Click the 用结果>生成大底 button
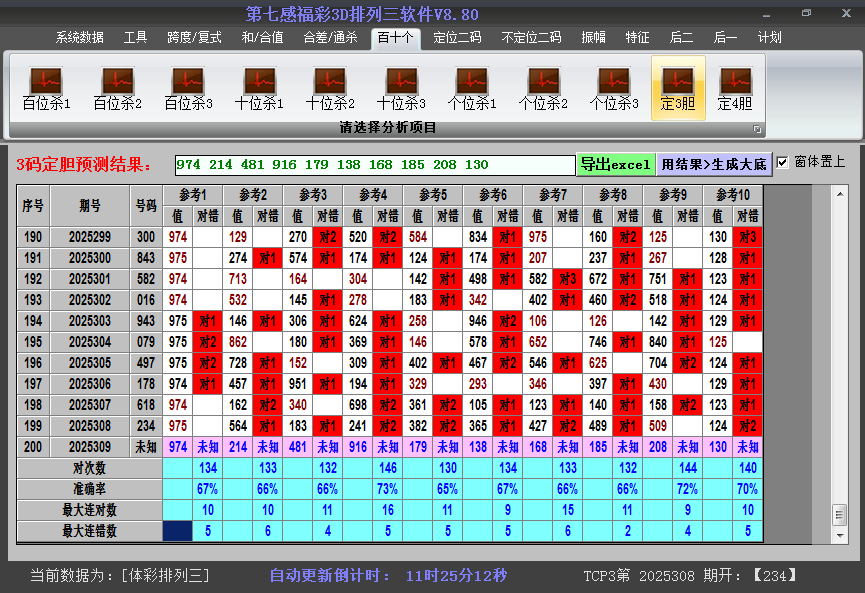The image size is (865, 593). [x=714, y=164]
